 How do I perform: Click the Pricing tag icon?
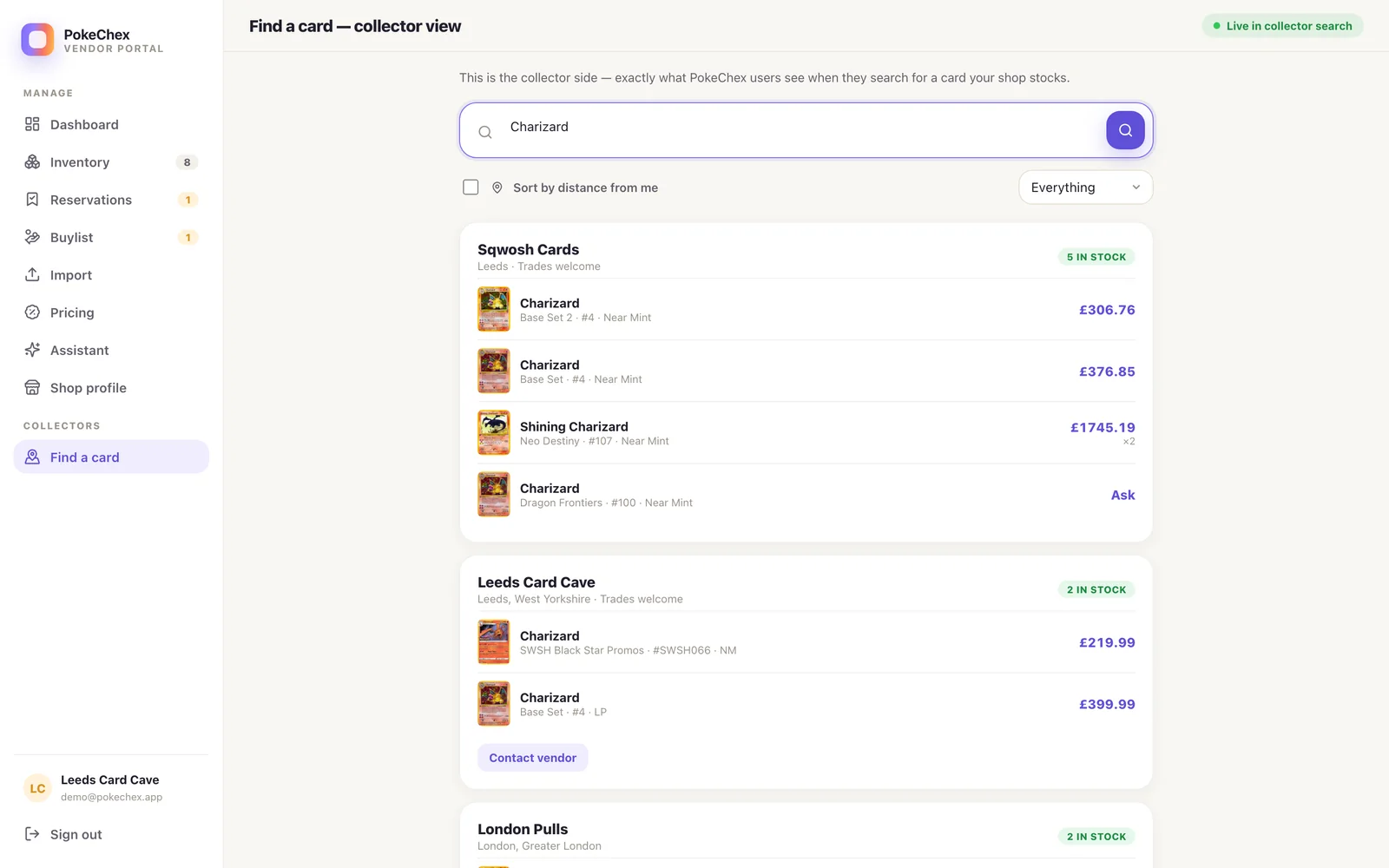pyautogui.click(x=32, y=312)
